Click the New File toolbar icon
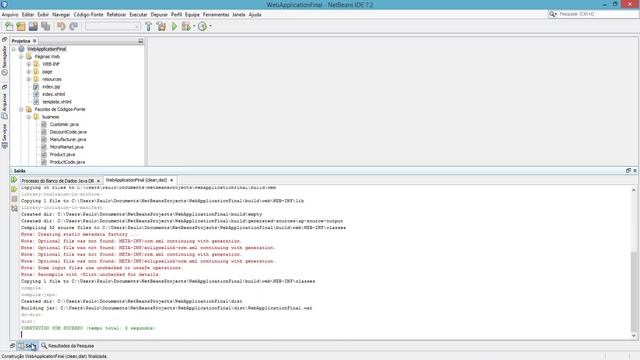The width and height of the screenshot is (640, 360). coord(9,27)
